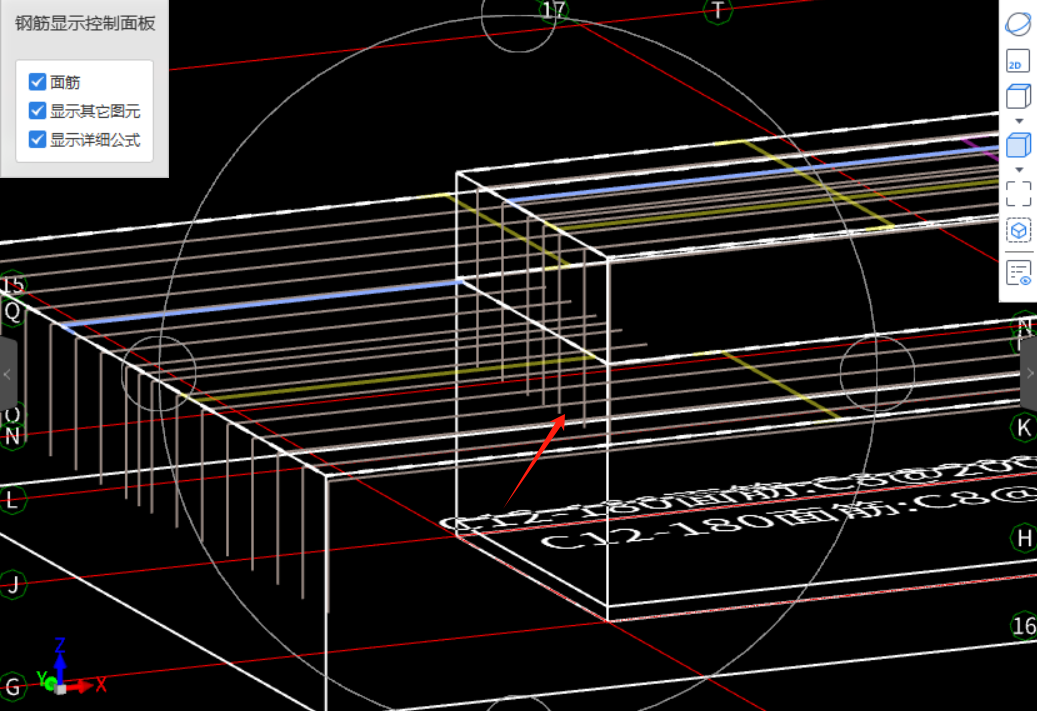Disable the 显示详细公式 checkbox
The width and height of the screenshot is (1037, 711).
click(x=37, y=140)
